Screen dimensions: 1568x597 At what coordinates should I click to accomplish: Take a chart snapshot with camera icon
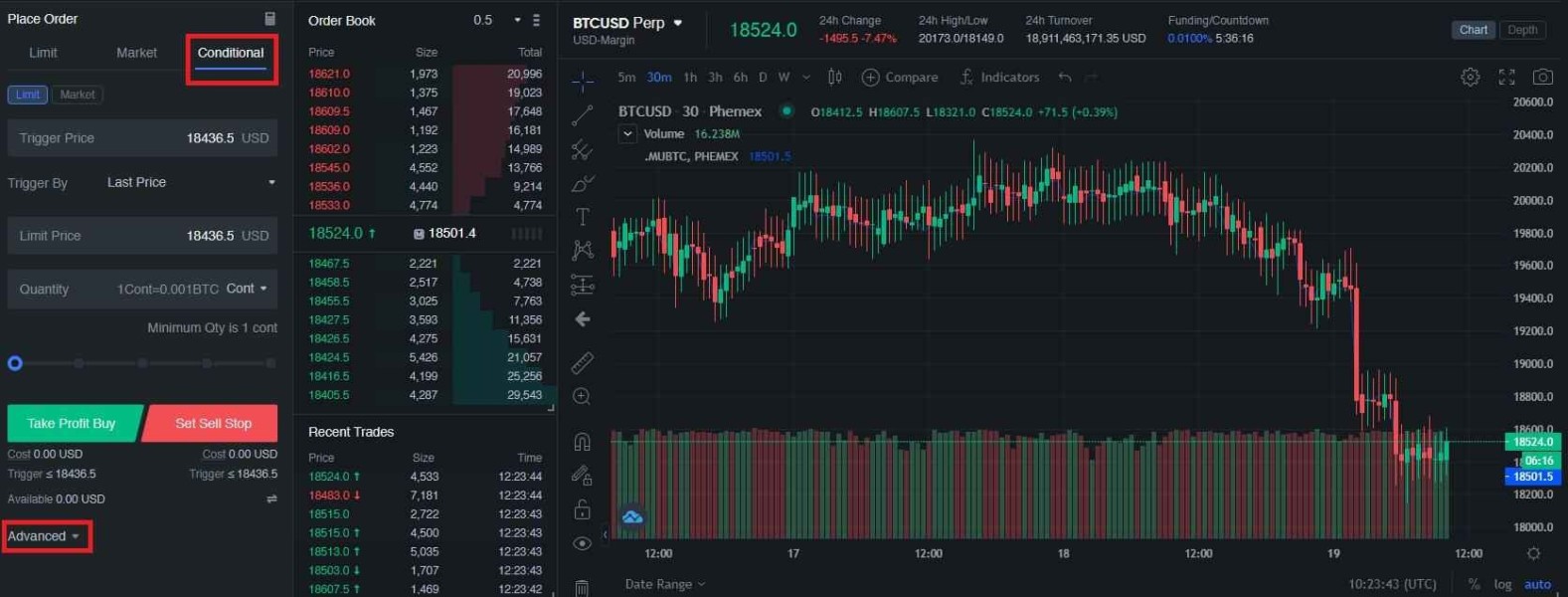pyautogui.click(x=1542, y=77)
